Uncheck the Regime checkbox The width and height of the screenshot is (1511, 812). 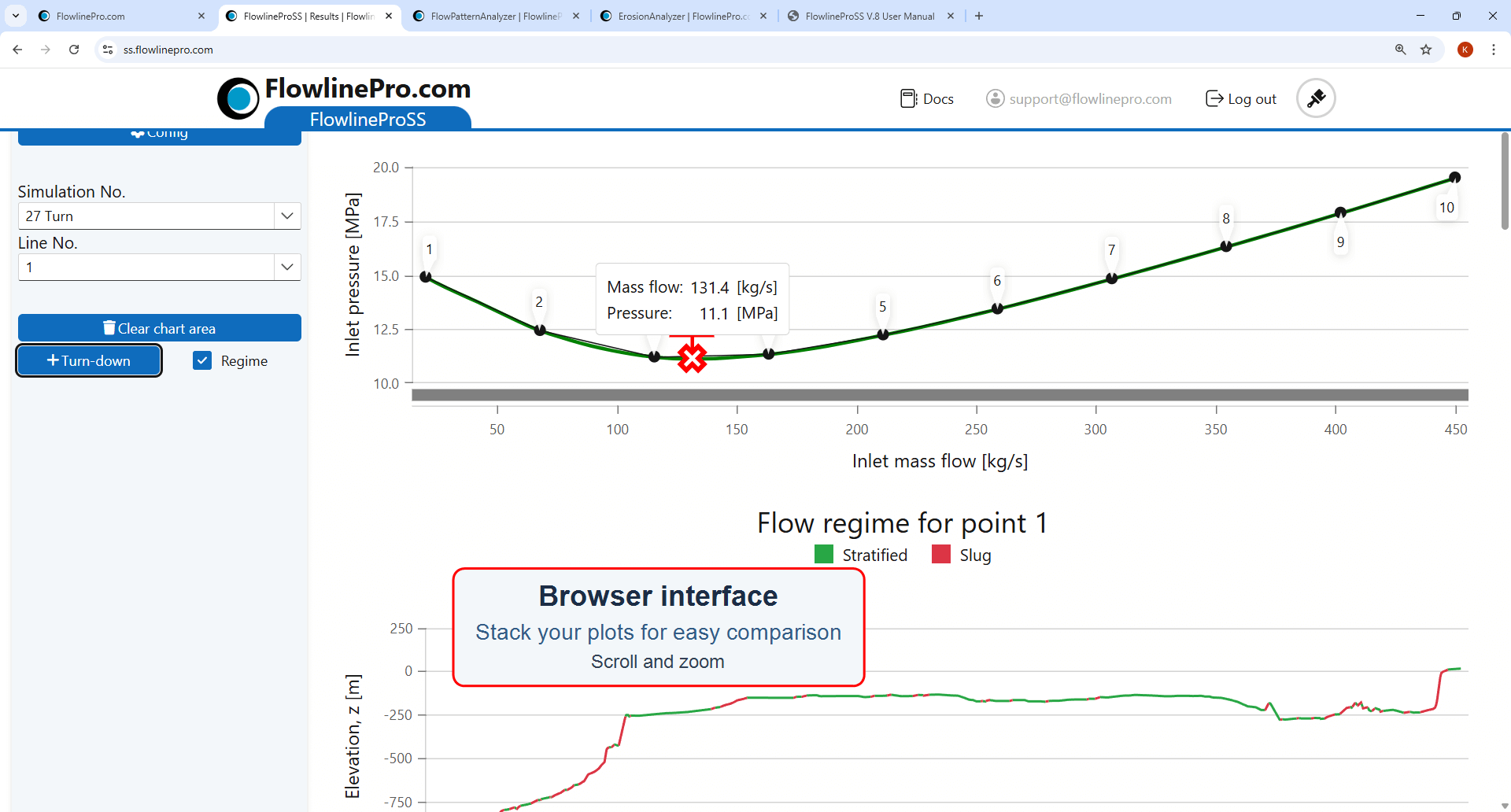[x=202, y=360]
